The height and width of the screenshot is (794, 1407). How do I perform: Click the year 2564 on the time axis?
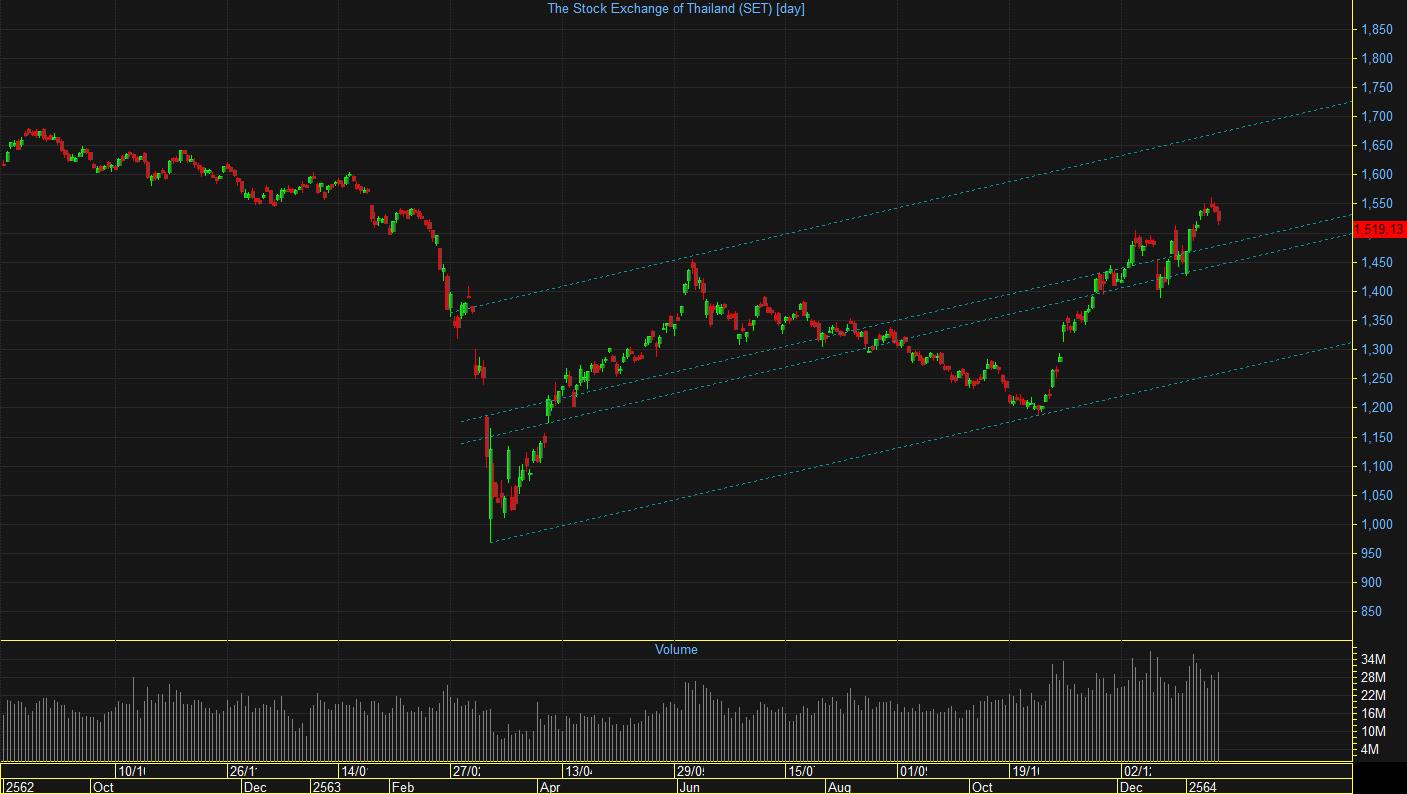coord(1203,787)
